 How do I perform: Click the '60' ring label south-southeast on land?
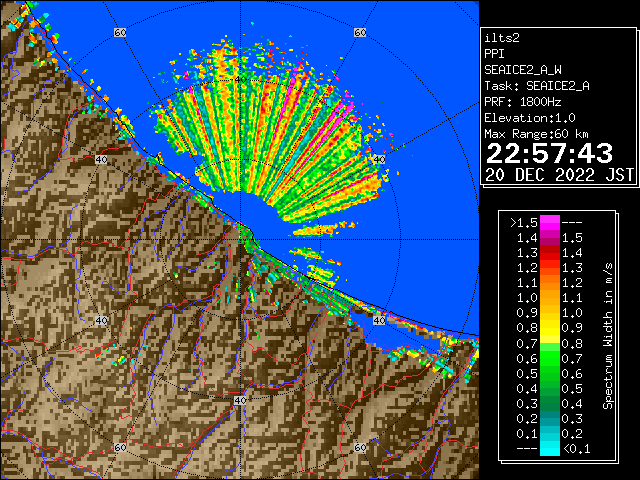[360, 447]
